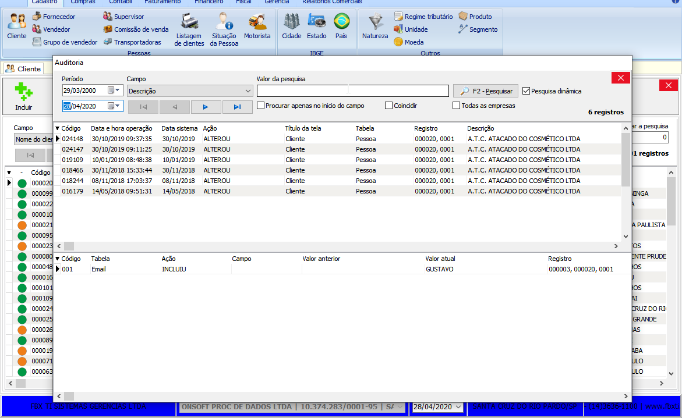This screenshot has width=682, height=418.
Task: Open the Cliente registration icon
Action: click(17, 26)
